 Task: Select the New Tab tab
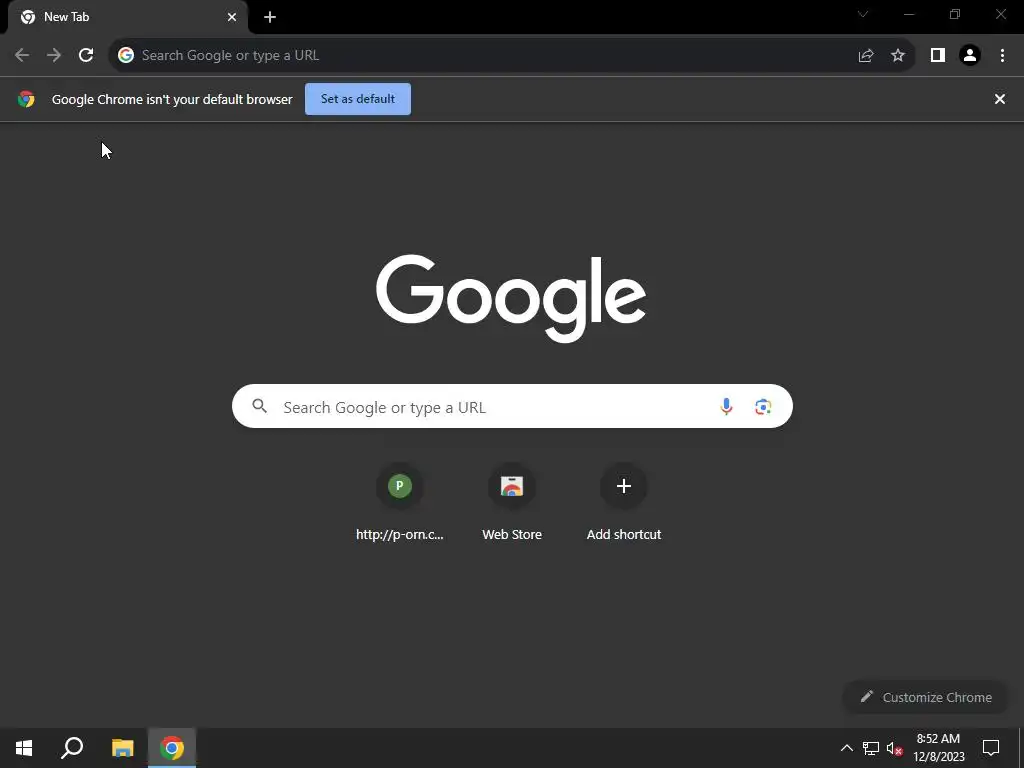[x=128, y=17]
